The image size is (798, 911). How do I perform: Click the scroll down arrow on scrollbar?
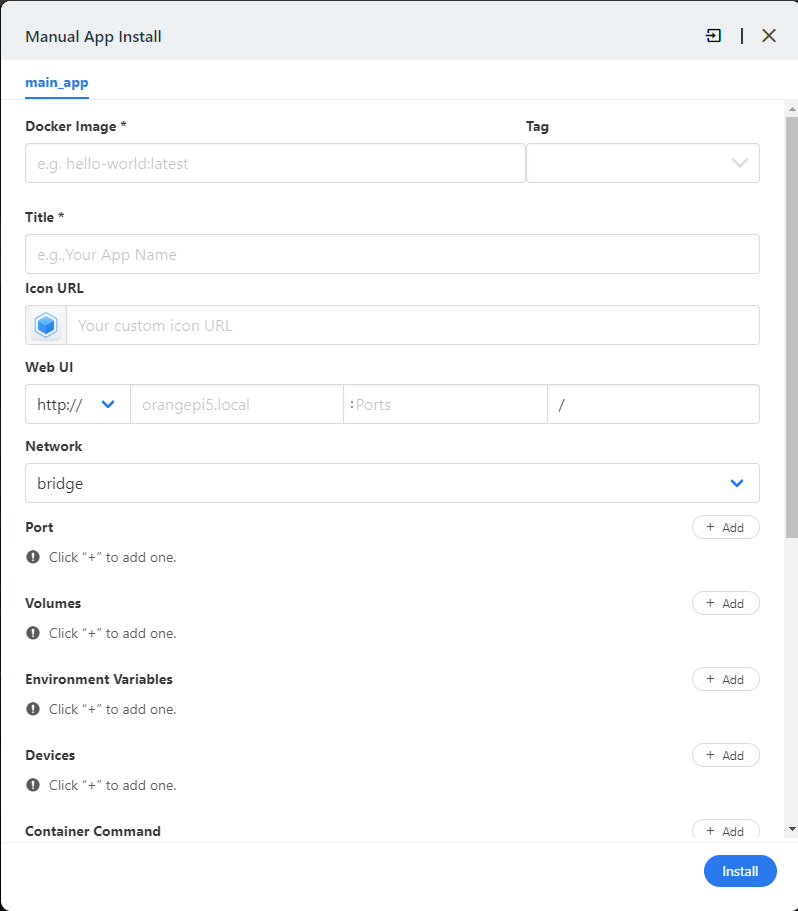[792, 829]
